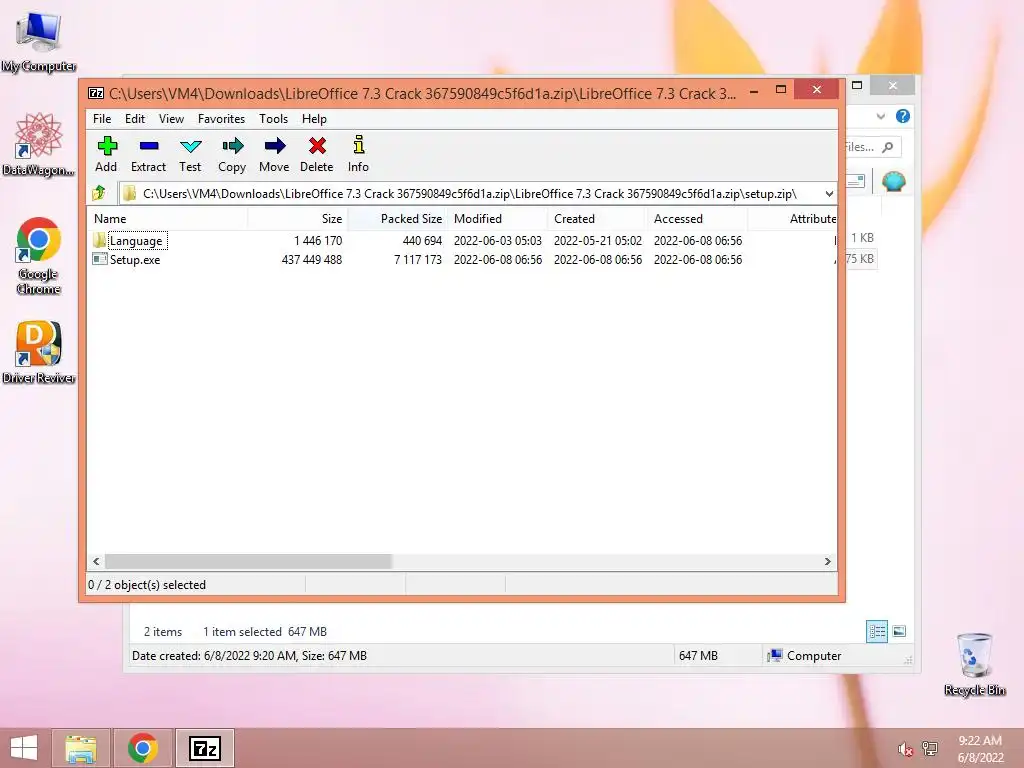
Task: Click Language size value 1 446 170
Action: pos(317,240)
